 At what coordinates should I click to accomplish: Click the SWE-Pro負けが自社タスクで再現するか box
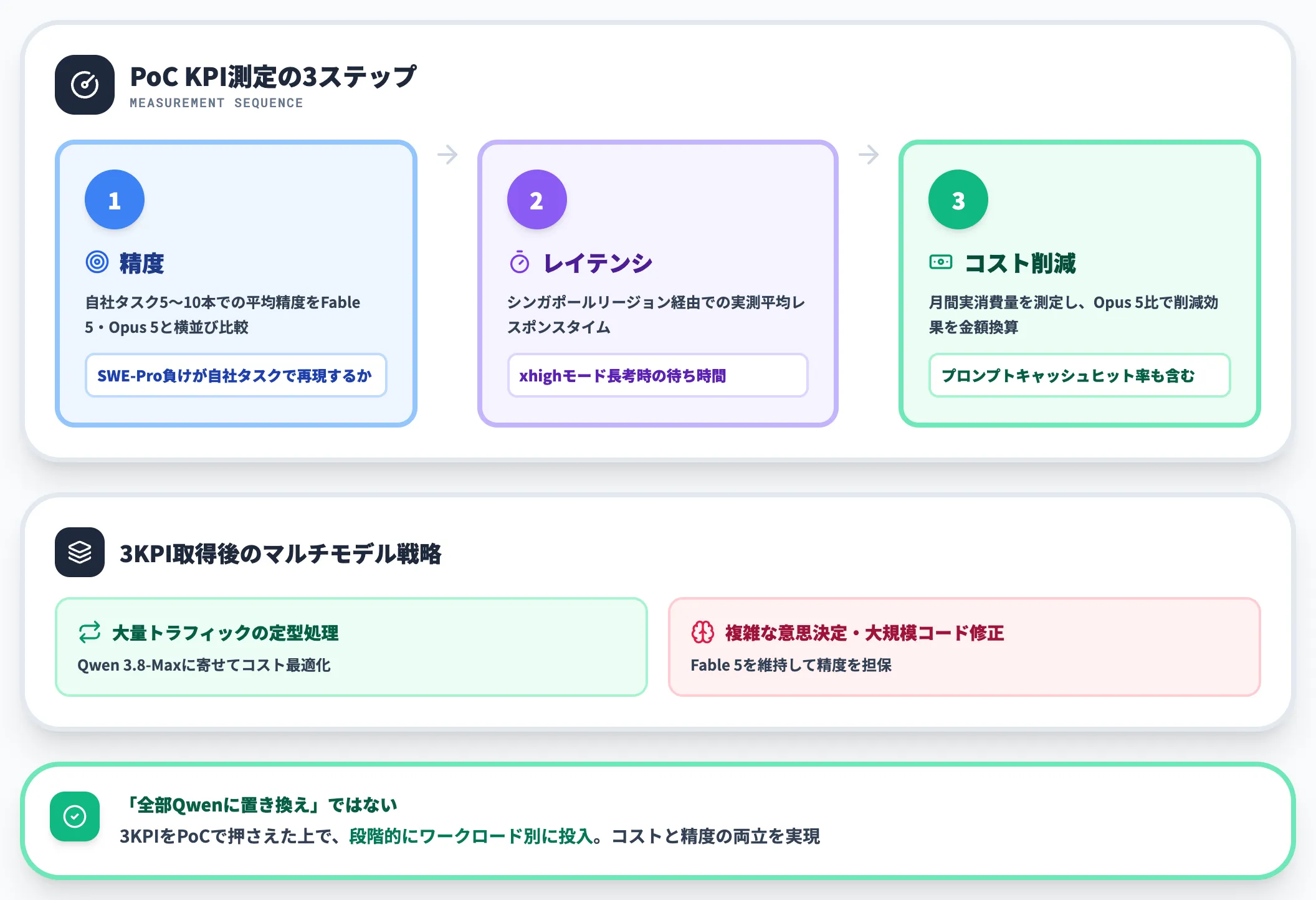[236, 375]
